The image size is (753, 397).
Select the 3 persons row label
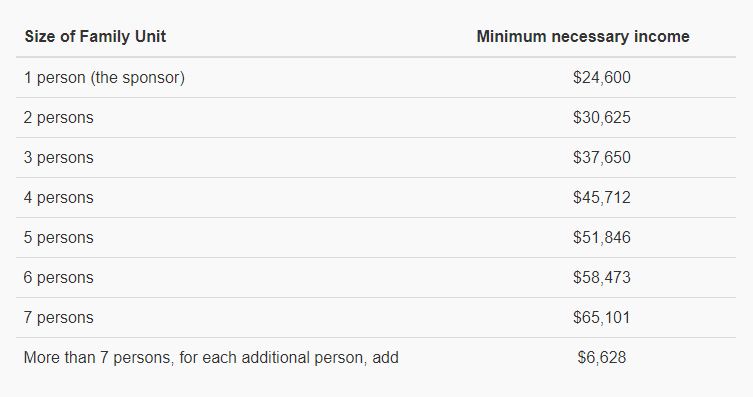tap(59, 157)
